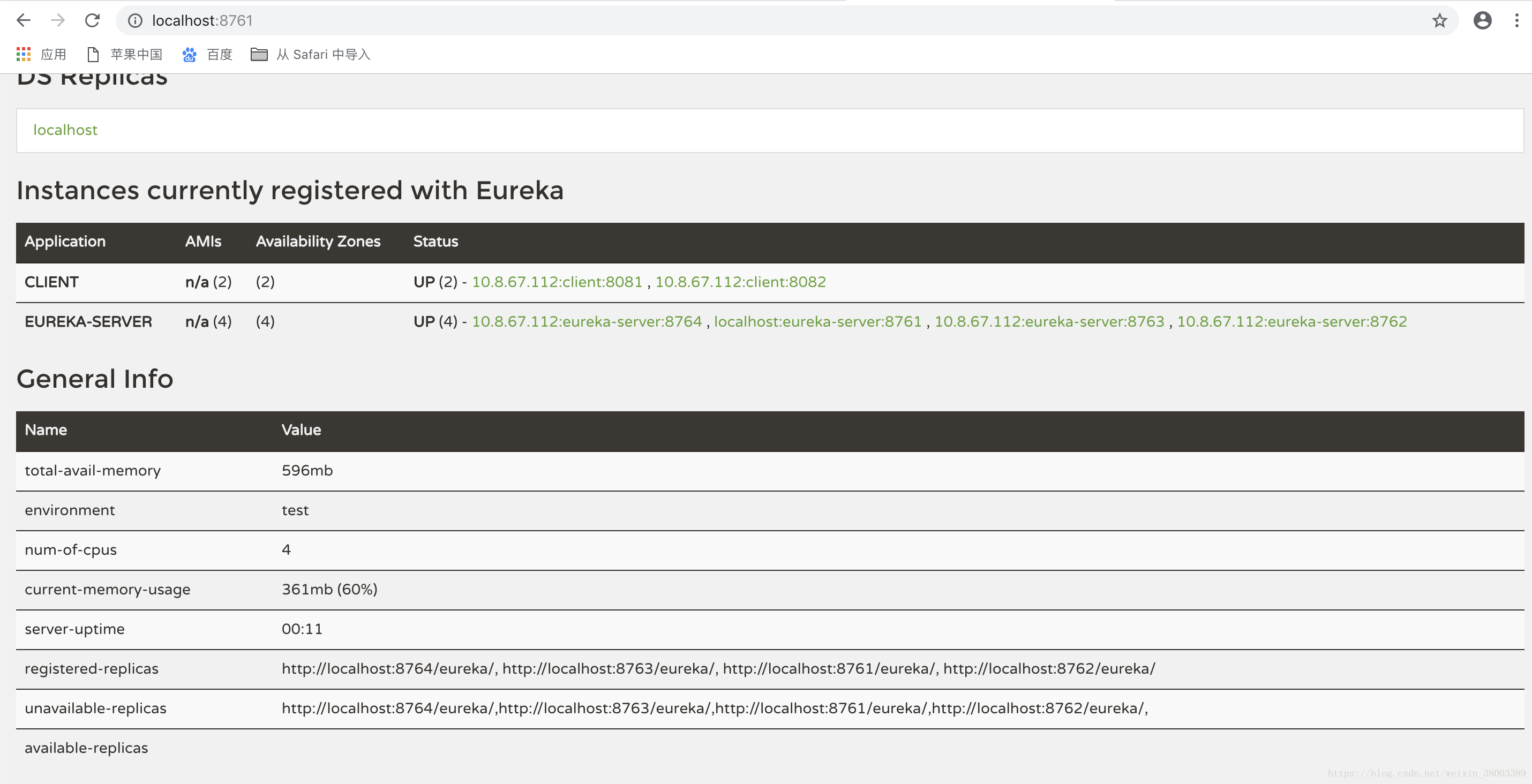The width and height of the screenshot is (1532, 784).
Task: Open 10.8.67.112:eureka-server:8762 instance link
Action: click(x=1291, y=322)
